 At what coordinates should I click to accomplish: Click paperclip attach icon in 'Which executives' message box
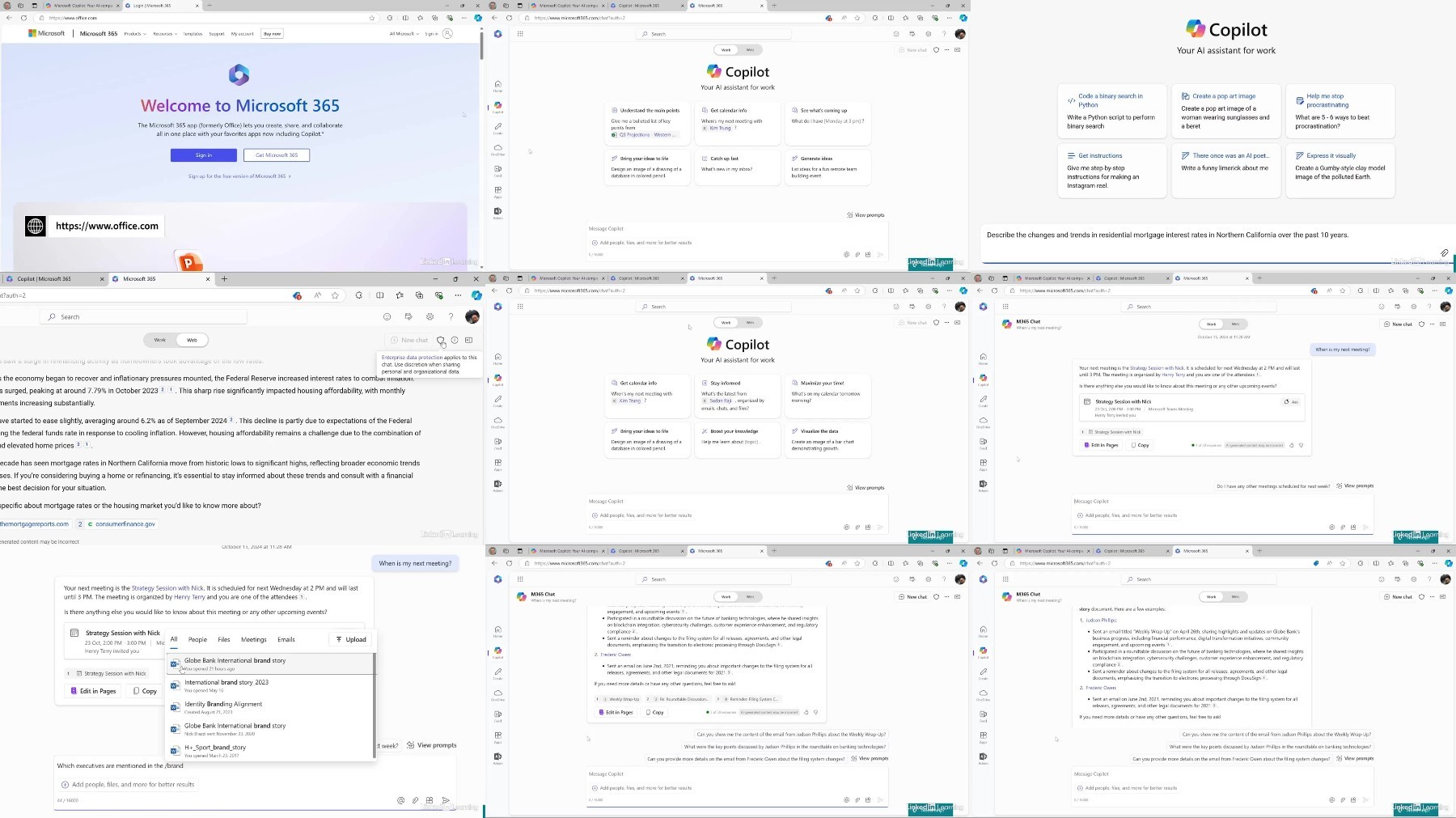(415, 800)
